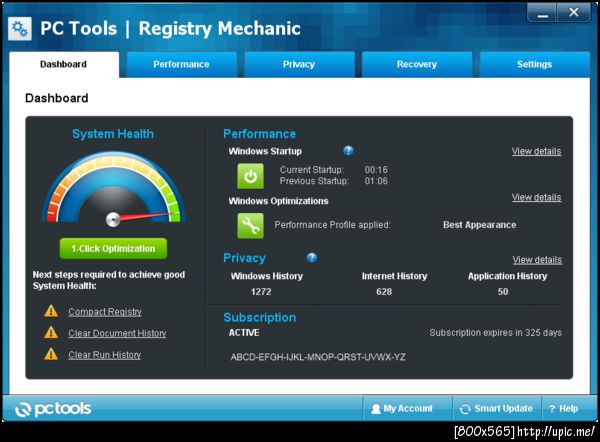Viewport: 600px width, 442px height.
Task: Open the Compact Registry link
Action: (x=105, y=312)
